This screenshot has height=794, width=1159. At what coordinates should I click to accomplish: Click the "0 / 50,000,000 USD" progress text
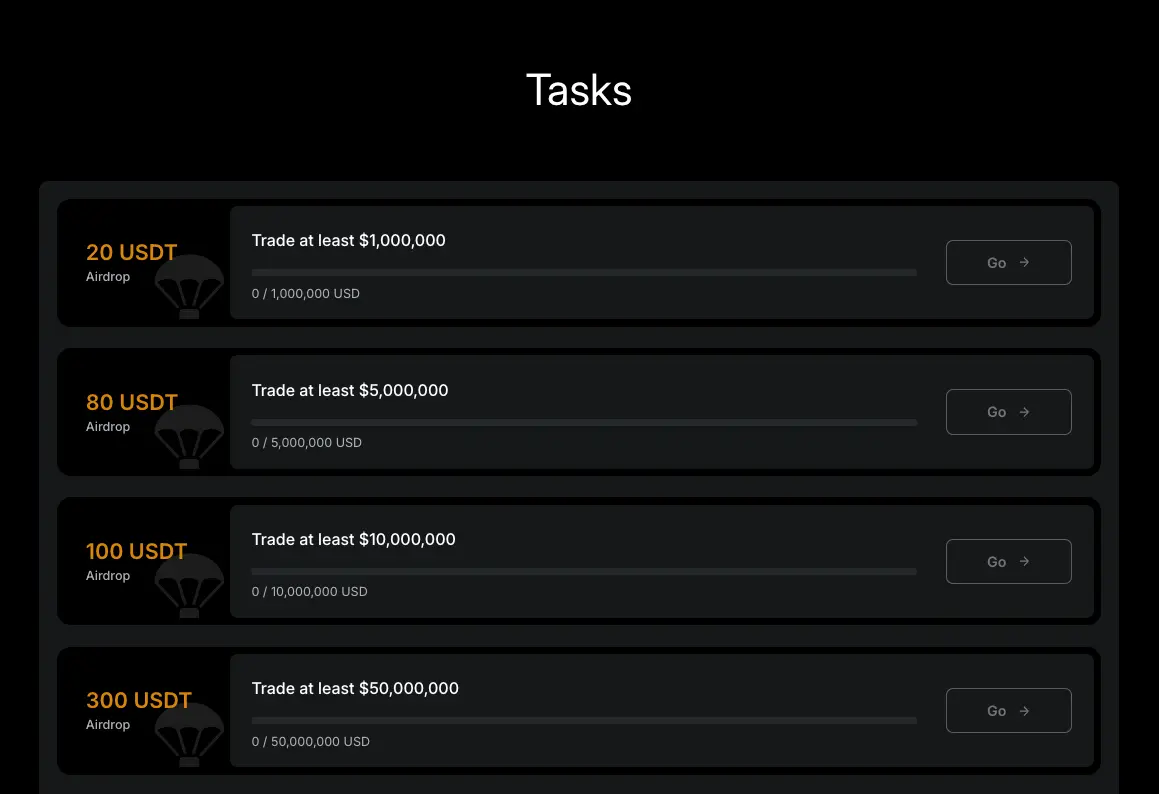pos(311,742)
